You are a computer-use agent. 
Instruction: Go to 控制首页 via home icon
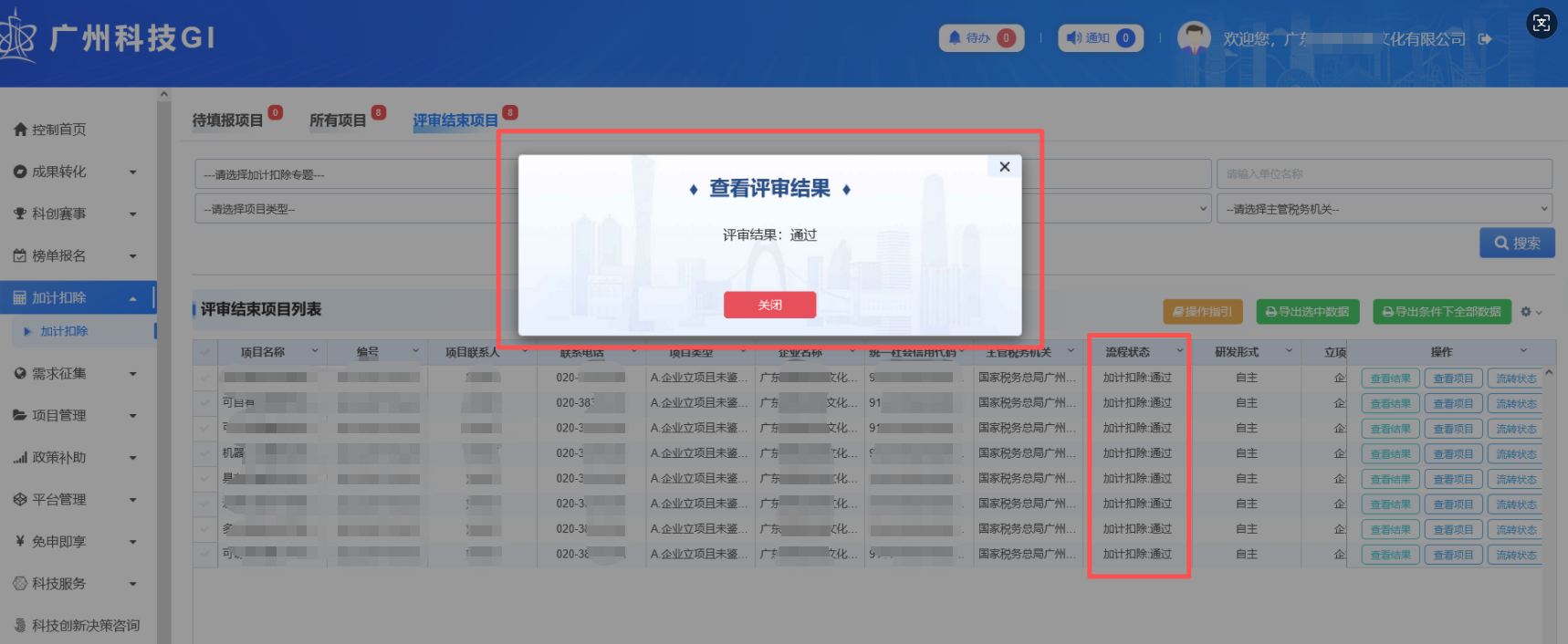(21, 130)
